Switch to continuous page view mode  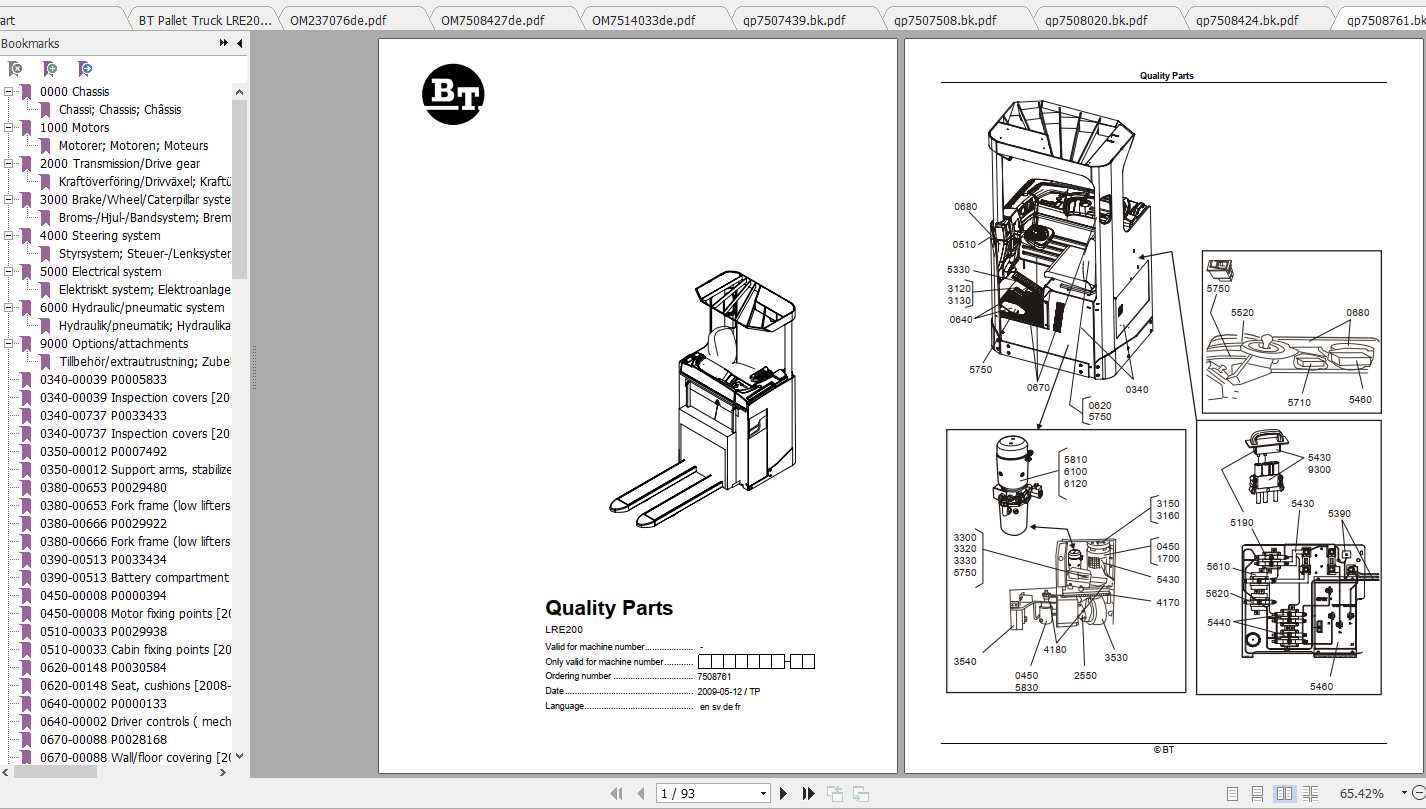tap(1258, 794)
